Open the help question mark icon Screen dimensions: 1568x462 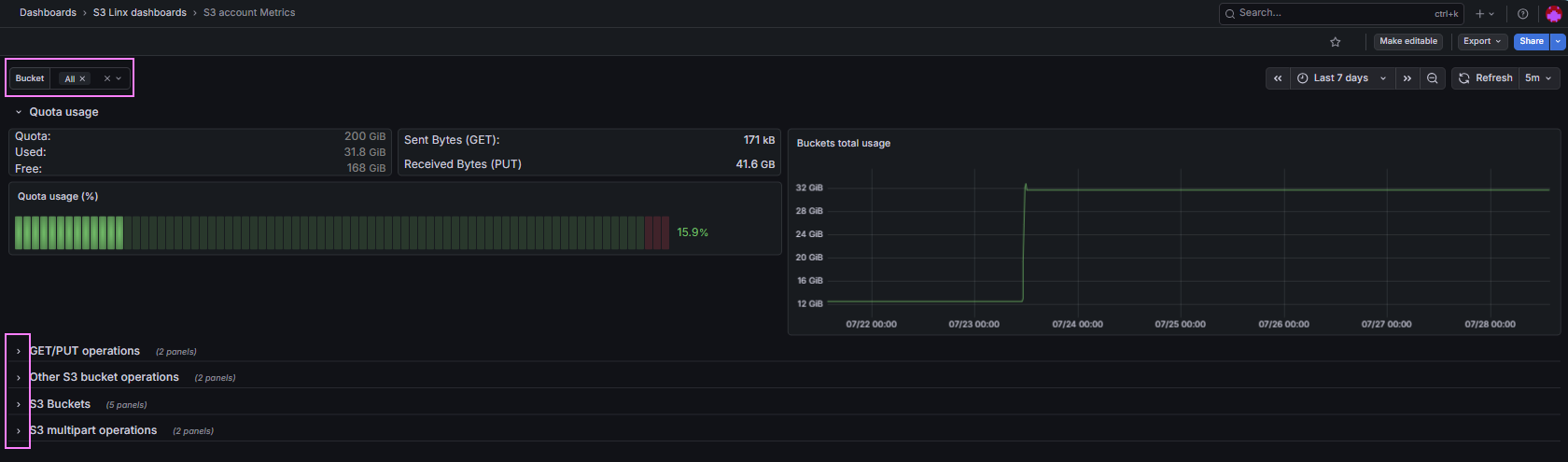pos(1522,13)
